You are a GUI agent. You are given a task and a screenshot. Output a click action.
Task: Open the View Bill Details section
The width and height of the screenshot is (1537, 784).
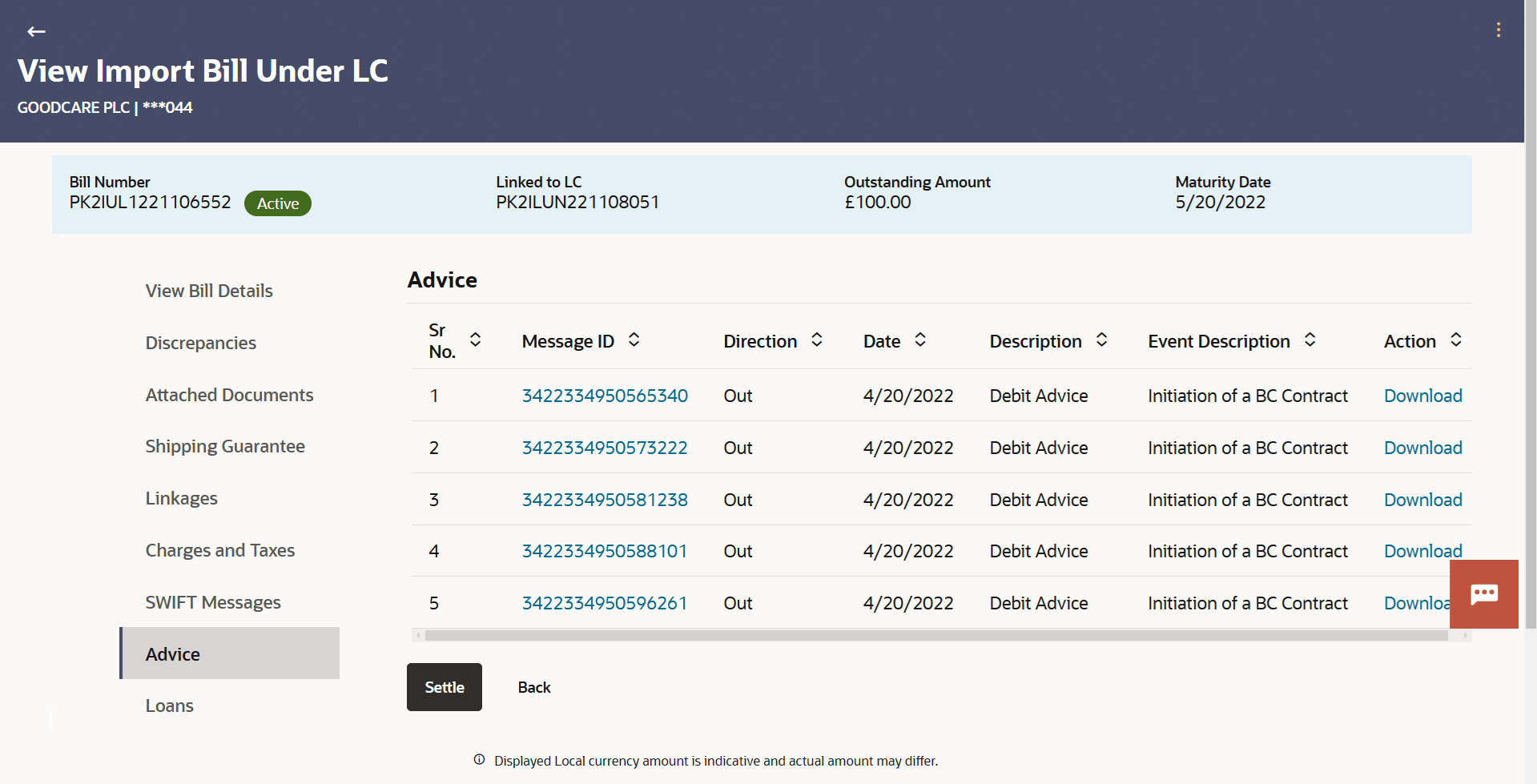(209, 291)
